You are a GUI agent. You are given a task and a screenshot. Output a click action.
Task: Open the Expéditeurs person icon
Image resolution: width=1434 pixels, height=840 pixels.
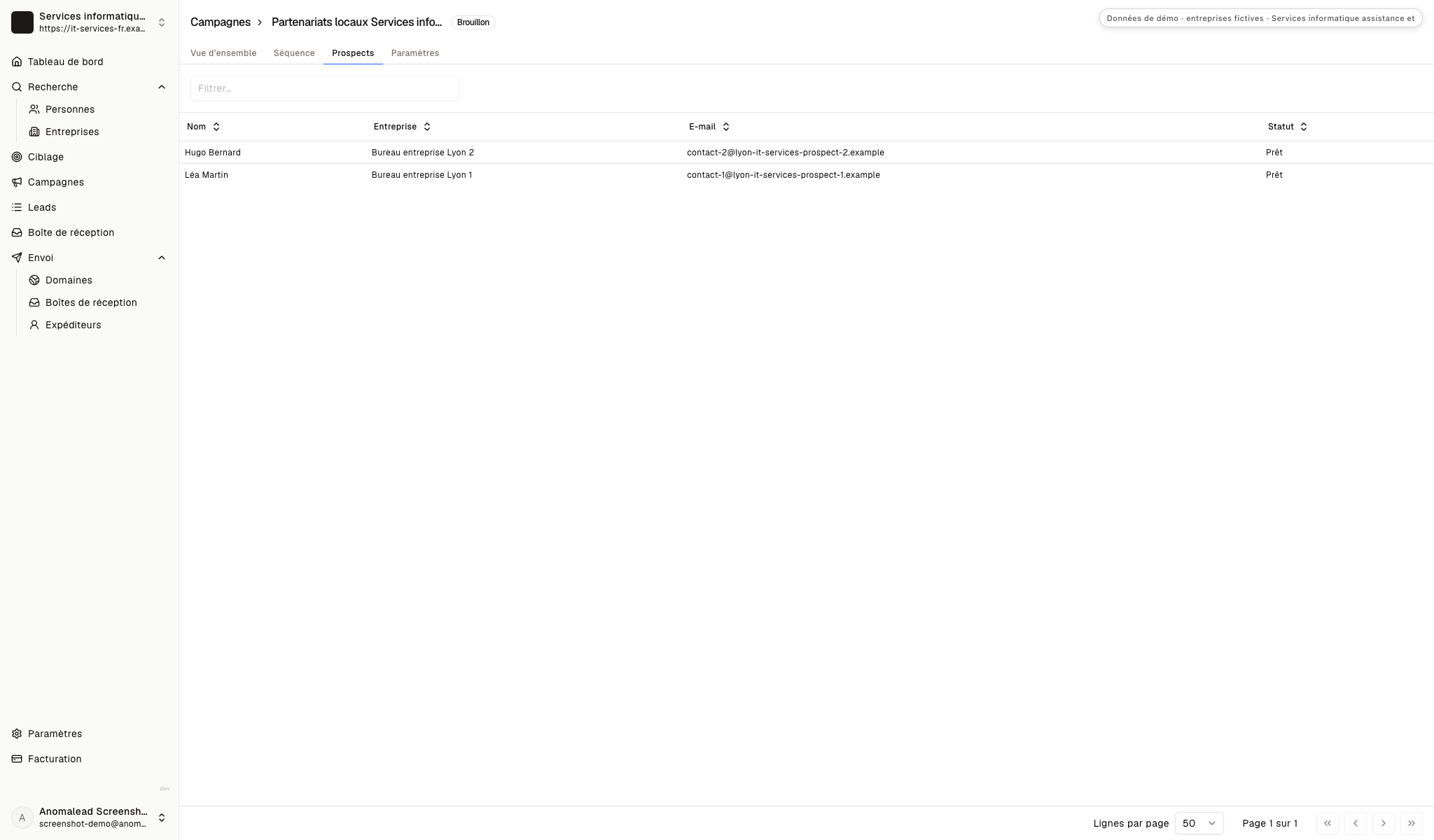34,325
